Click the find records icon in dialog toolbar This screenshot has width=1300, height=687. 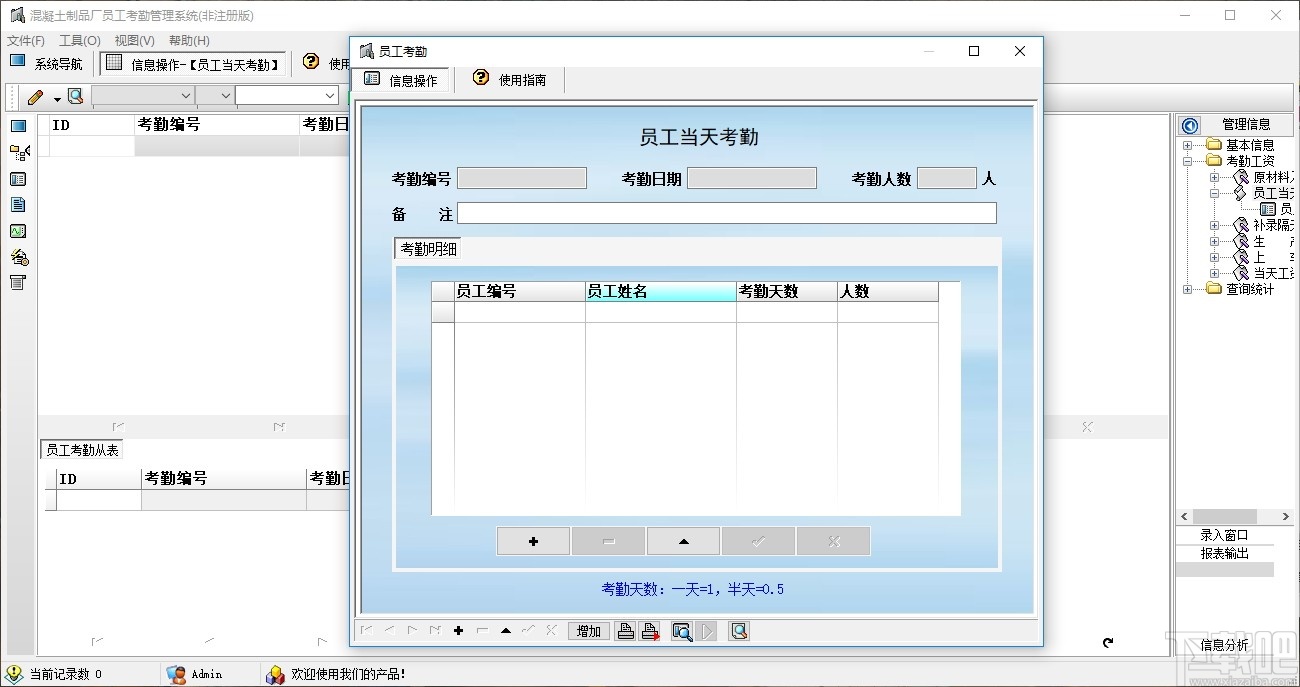[x=682, y=631]
